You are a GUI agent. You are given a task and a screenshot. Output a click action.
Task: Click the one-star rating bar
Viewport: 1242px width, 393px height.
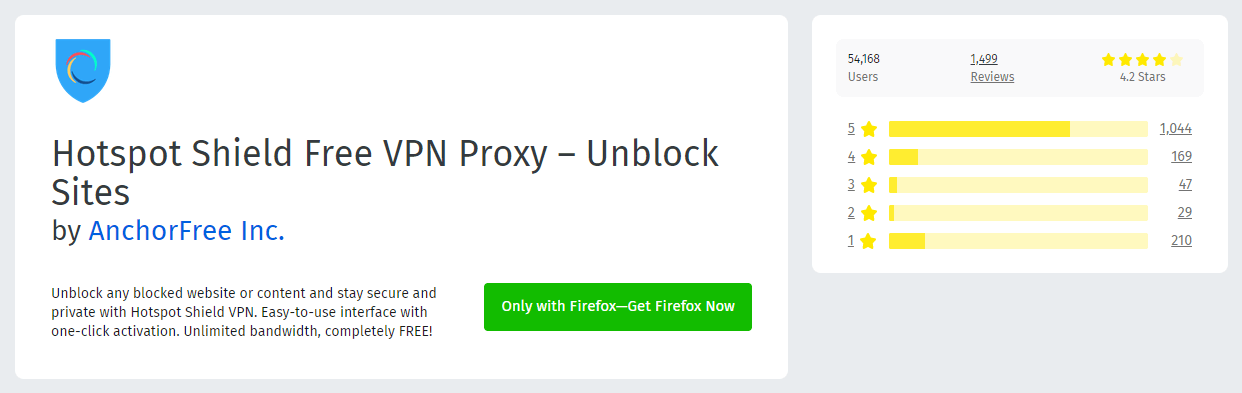coord(1018,241)
